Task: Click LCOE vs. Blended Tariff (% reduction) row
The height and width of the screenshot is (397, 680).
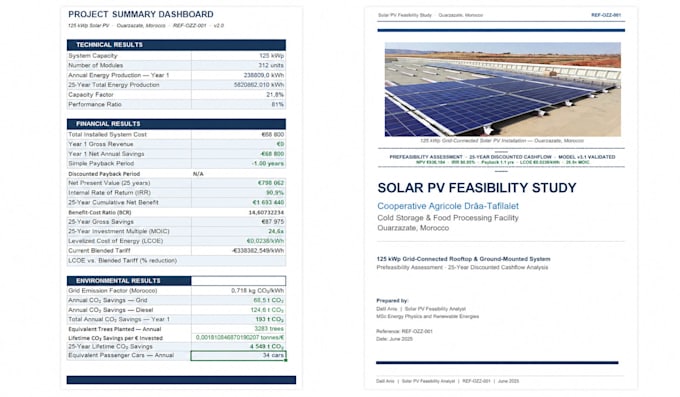Action: point(176,260)
